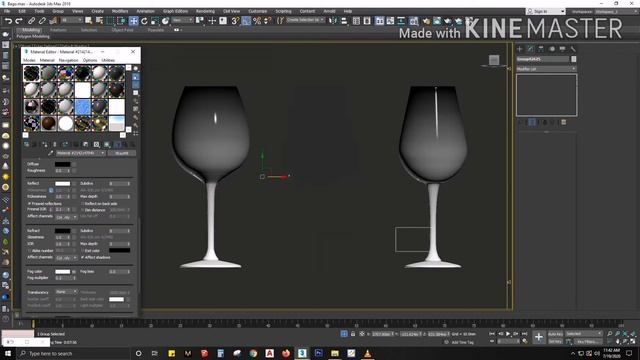The height and width of the screenshot is (360, 640).
Task: Click the VRayMtl material type button
Action: click(122, 153)
